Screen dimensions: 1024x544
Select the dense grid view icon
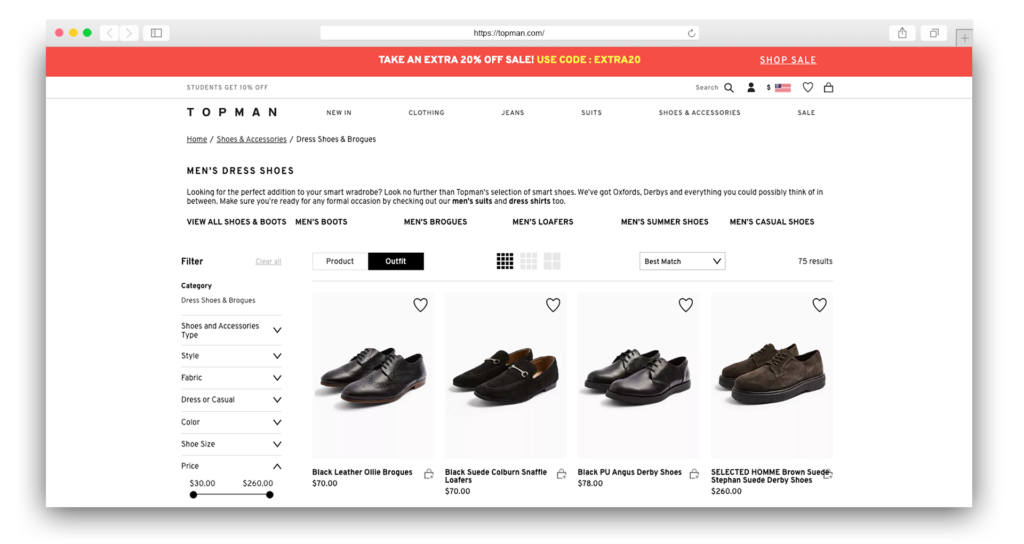coord(505,261)
